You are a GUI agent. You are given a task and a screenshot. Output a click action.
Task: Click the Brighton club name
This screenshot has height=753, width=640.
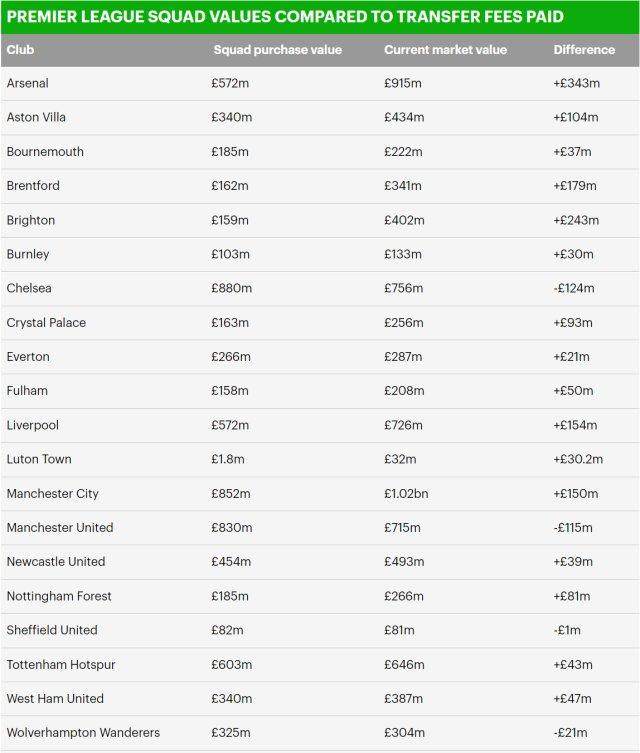pyautogui.click(x=30, y=220)
